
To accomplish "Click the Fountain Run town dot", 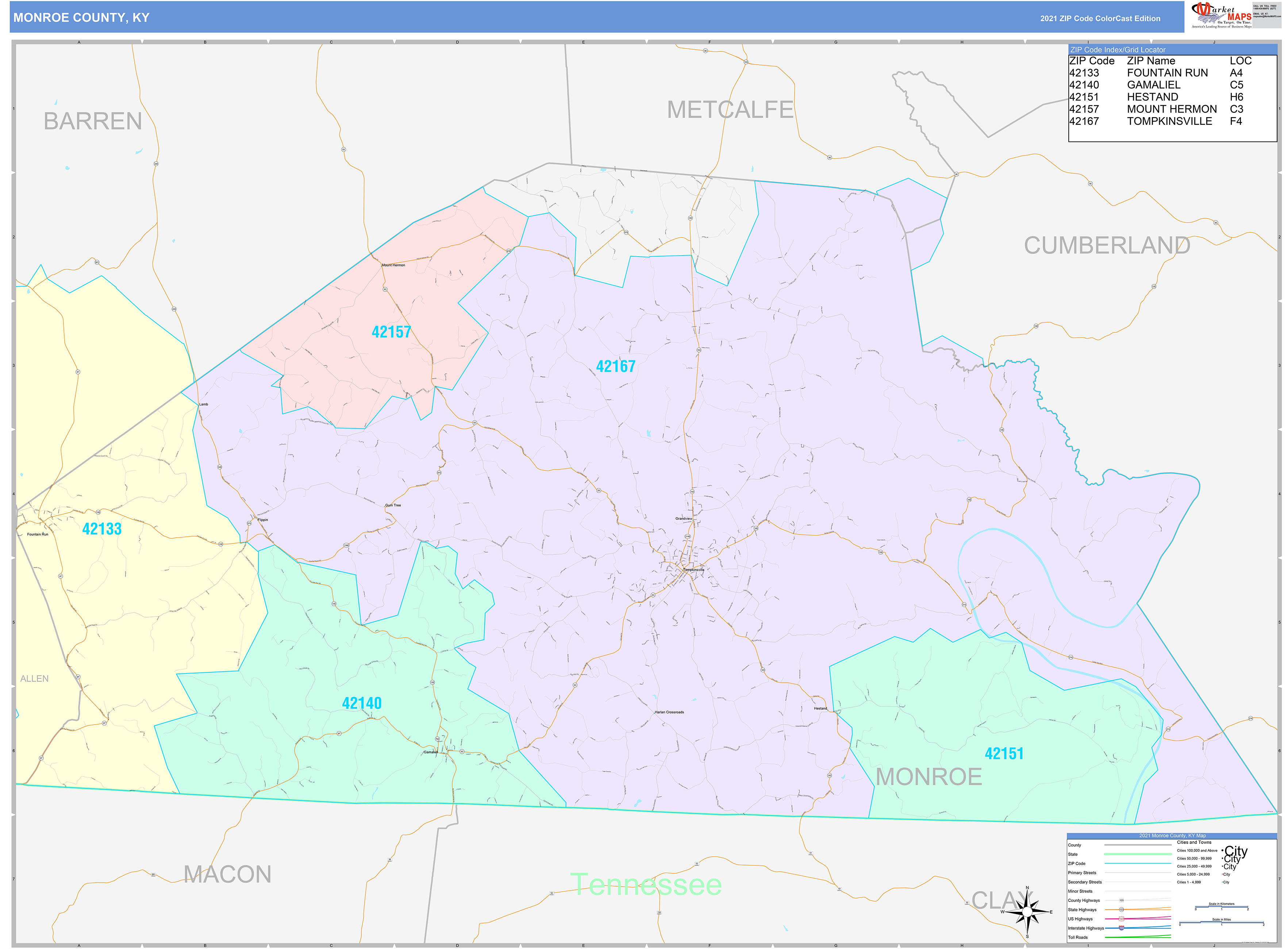I will pyautogui.click(x=43, y=533).
